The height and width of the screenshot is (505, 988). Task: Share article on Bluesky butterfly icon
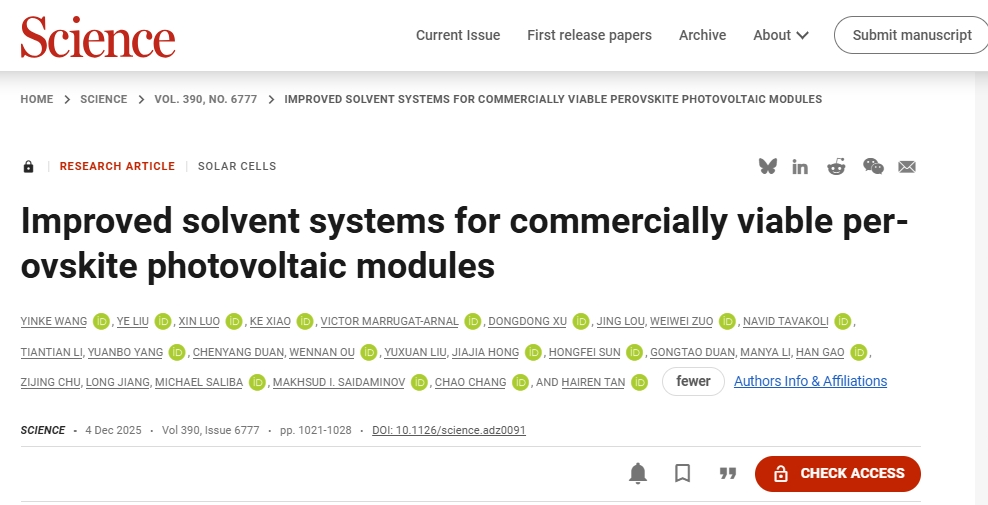(x=767, y=167)
